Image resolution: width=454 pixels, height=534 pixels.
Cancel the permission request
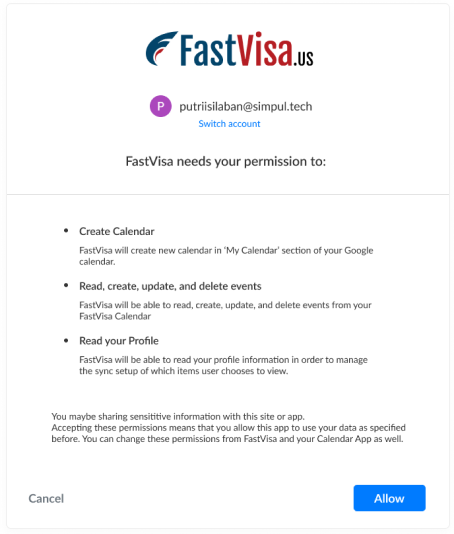click(46, 499)
